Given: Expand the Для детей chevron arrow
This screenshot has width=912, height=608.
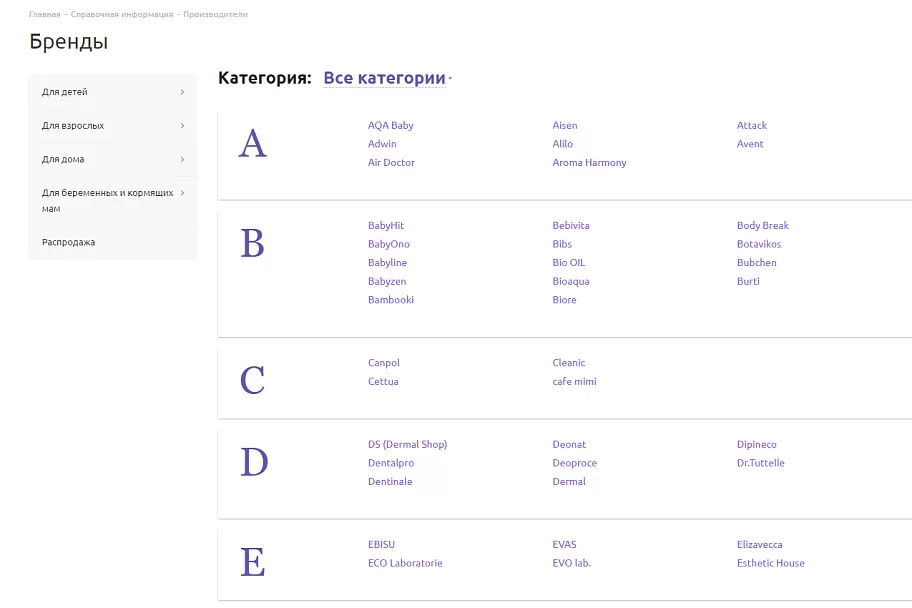Looking at the screenshot, I should 182,92.
